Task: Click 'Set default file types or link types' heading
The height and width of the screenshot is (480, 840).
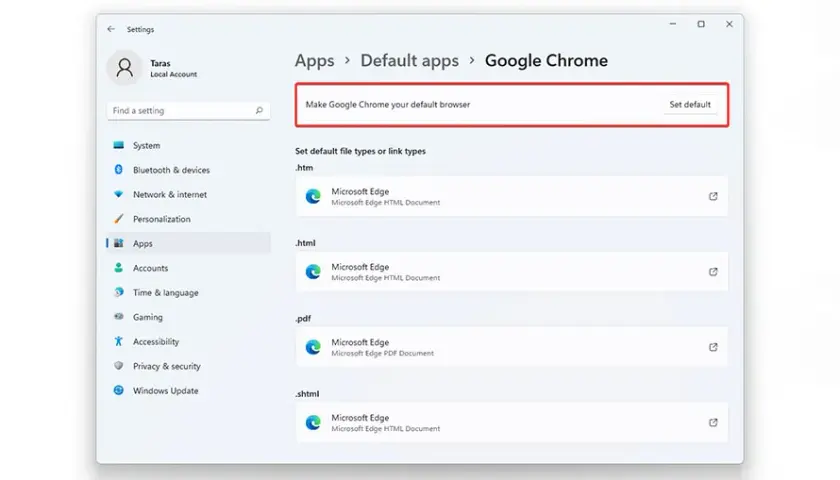Action: (360, 151)
